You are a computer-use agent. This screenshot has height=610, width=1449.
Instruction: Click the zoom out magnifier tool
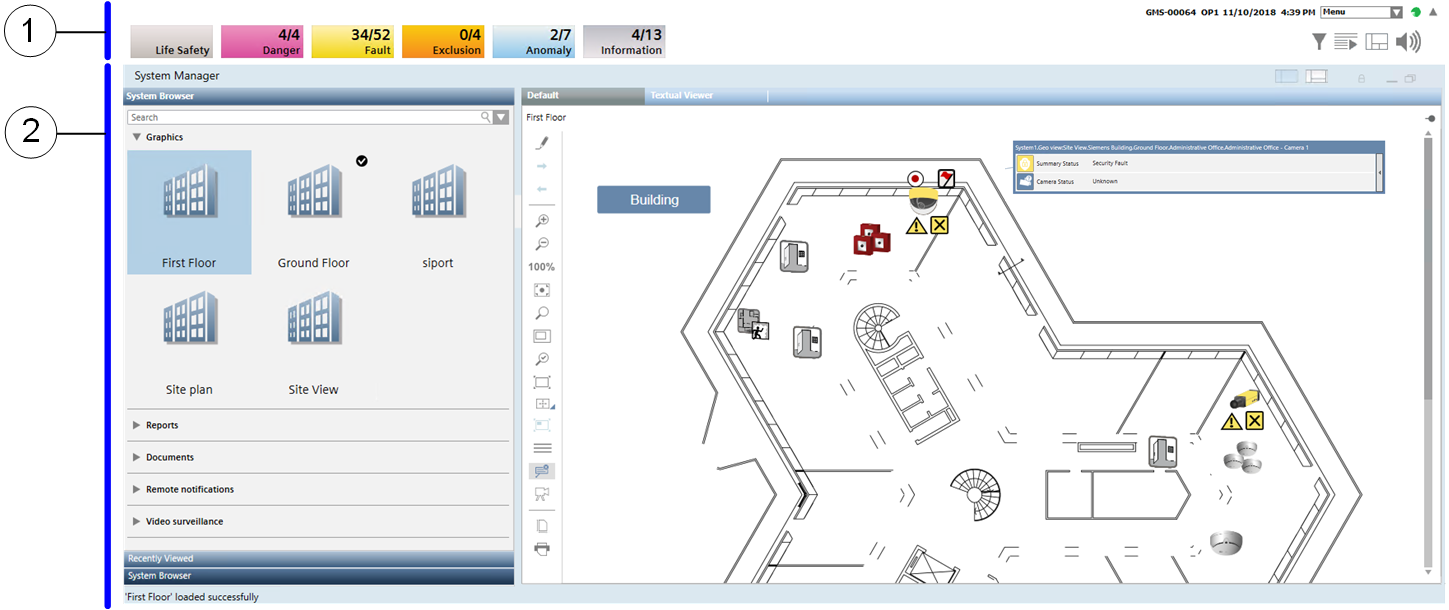(542, 244)
